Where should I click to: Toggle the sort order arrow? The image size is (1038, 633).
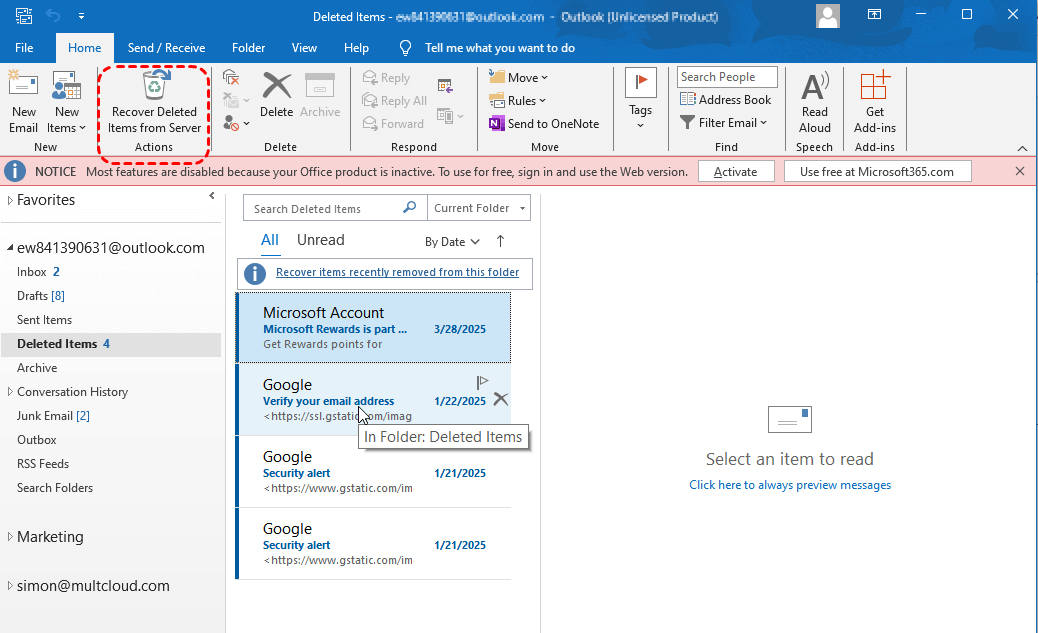[500, 242]
